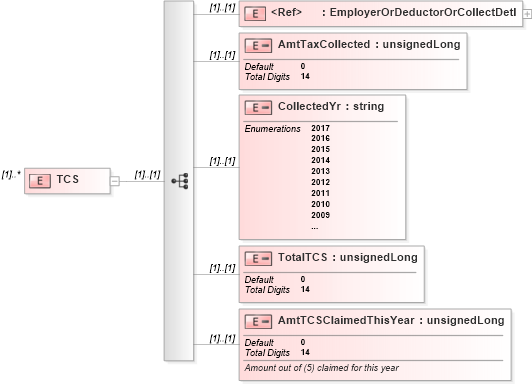The image size is (532, 386).
Task: Click Default label in TotalTCS box
Action: click(259, 279)
